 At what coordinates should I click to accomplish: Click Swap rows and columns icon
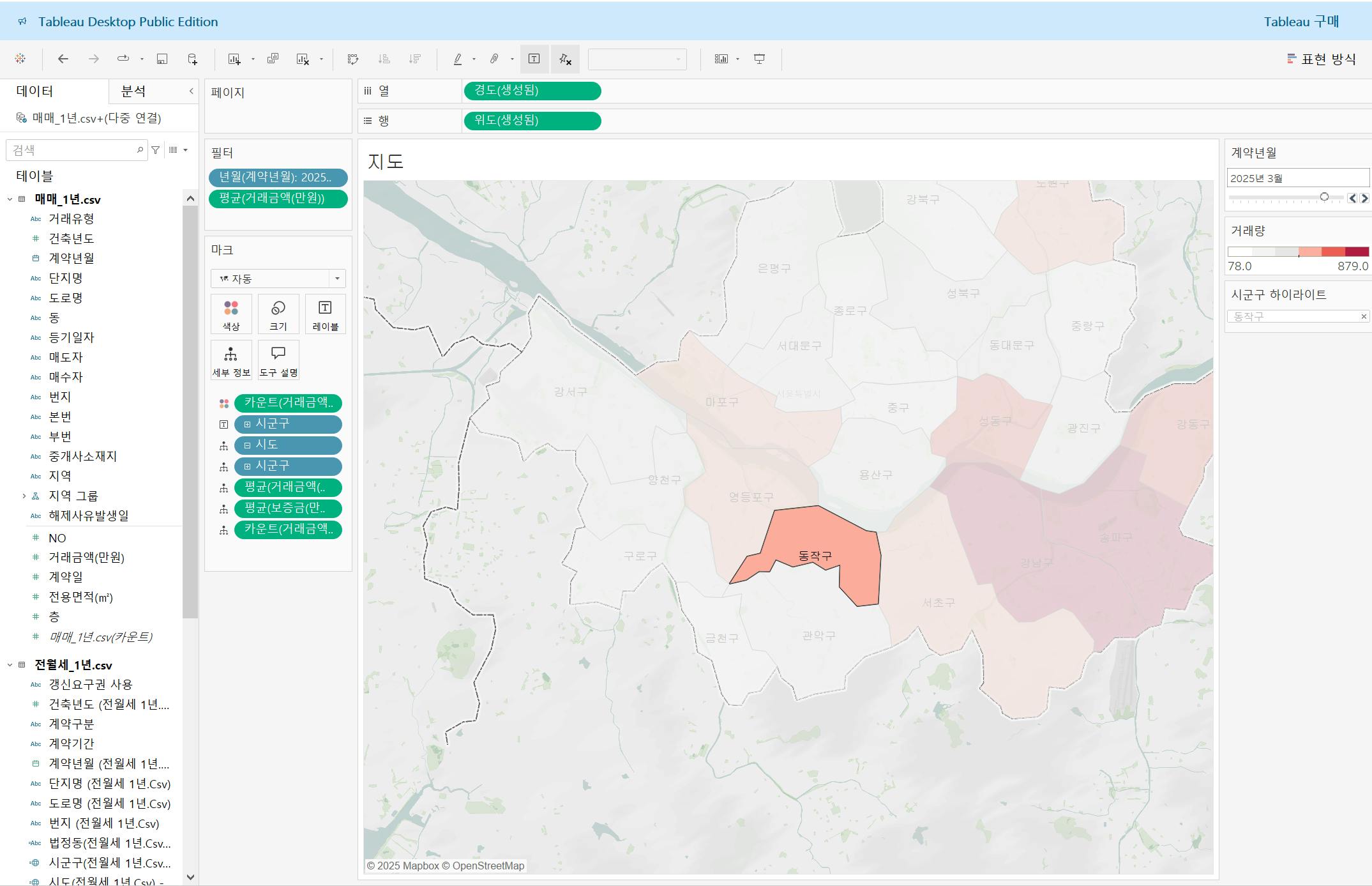[x=352, y=59]
